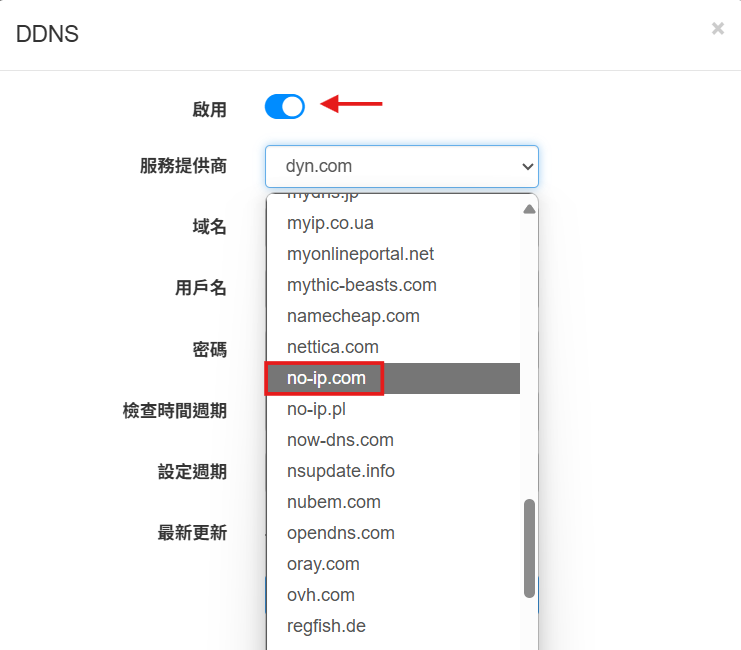Image resolution: width=741 pixels, height=650 pixels.
Task: Select myip.co.ua from the provider list
Action: point(394,223)
